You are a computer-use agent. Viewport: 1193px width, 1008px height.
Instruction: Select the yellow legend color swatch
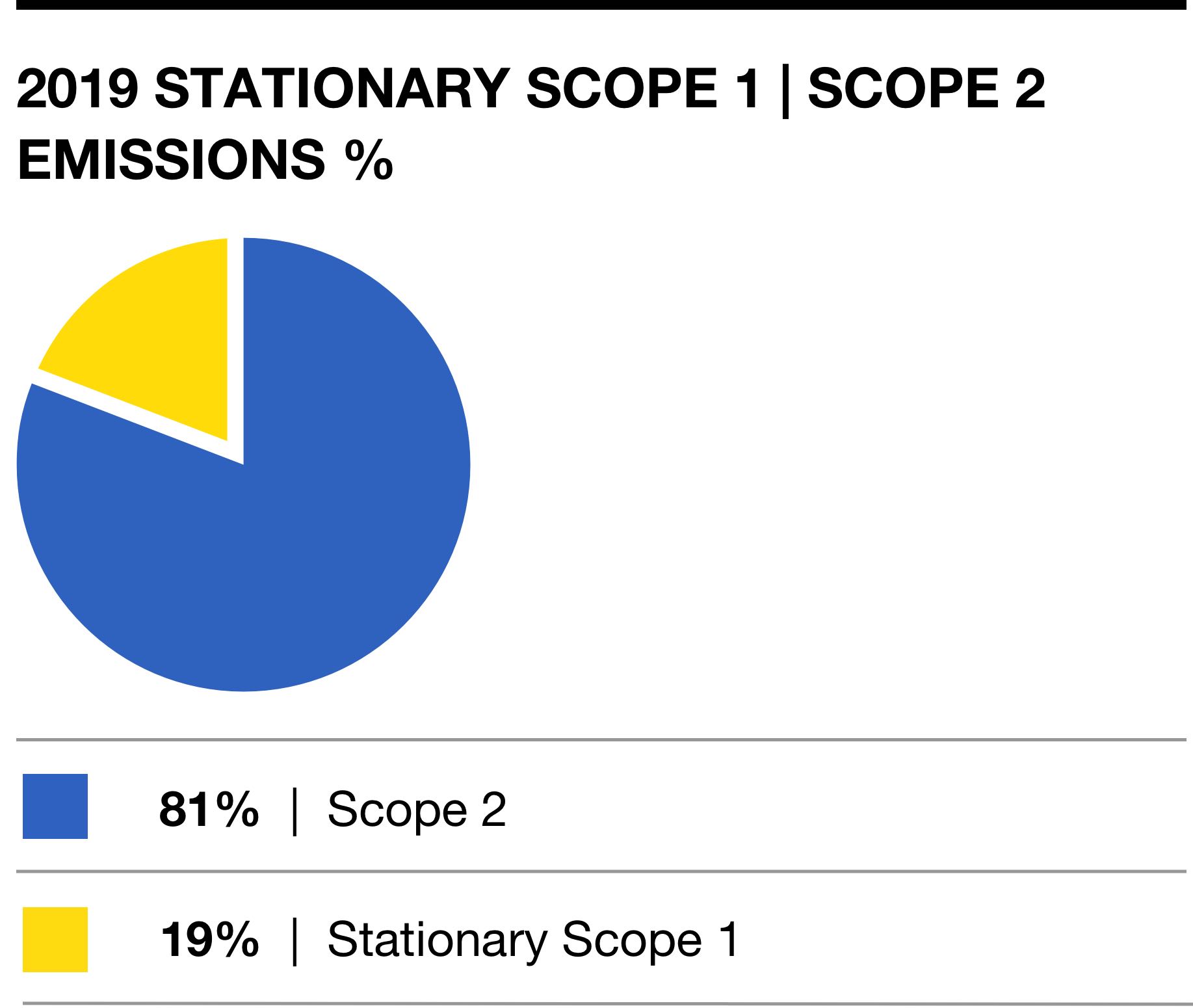(55, 940)
